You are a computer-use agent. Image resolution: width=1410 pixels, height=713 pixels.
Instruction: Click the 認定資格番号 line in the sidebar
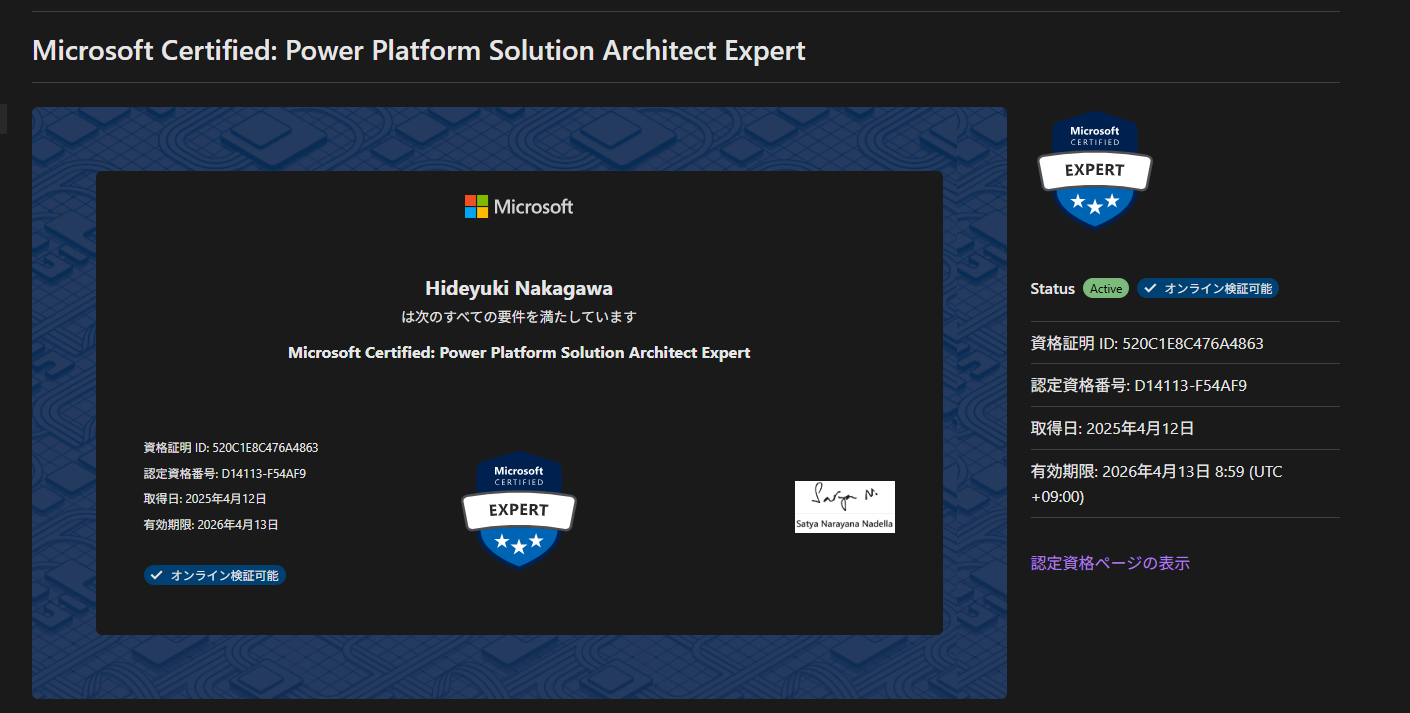pyautogui.click(x=1139, y=386)
